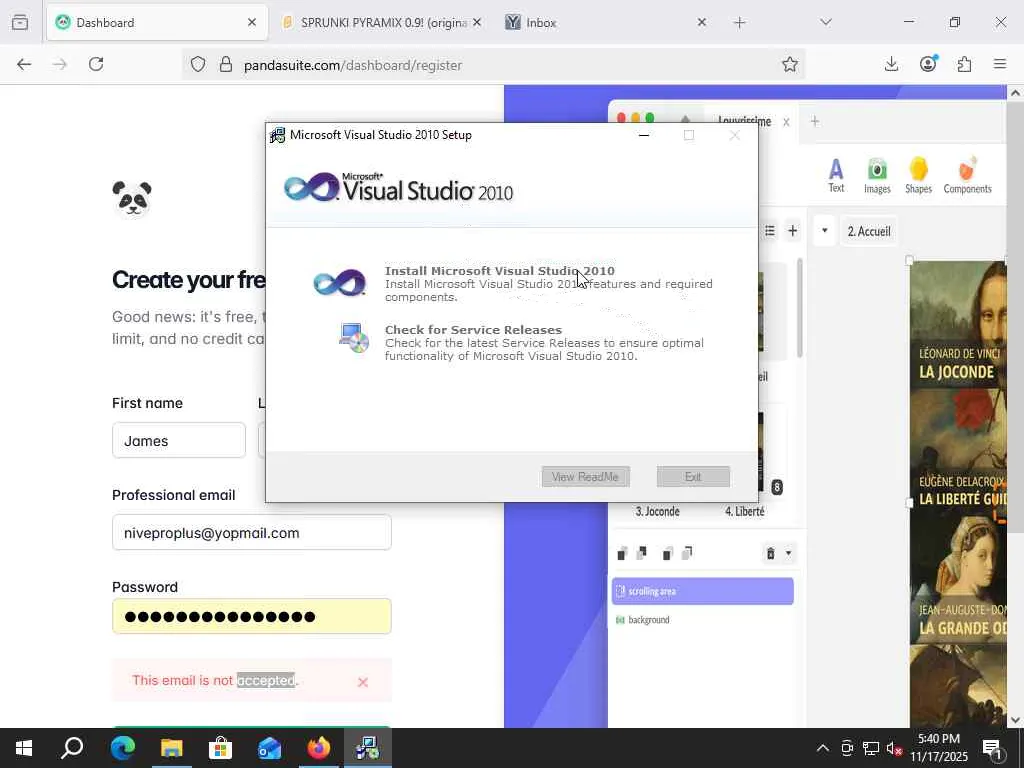Dismiss the email not accepted error
The height and width of the screenshot is (768, 1024).
[x=363, y=682]
